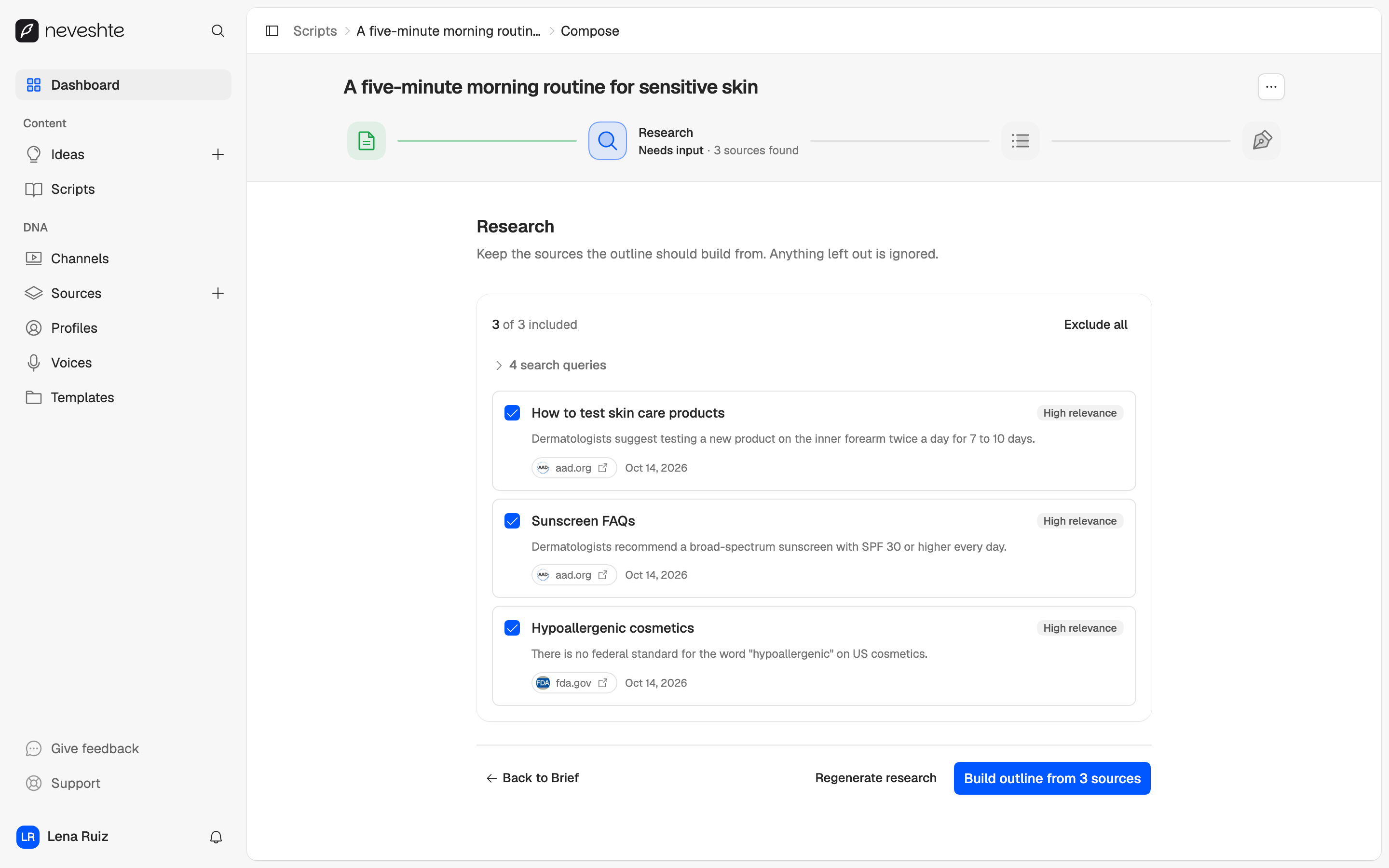Click Regenerate research
Viewport: 1389px width, 868px height.
click(875, 778)
